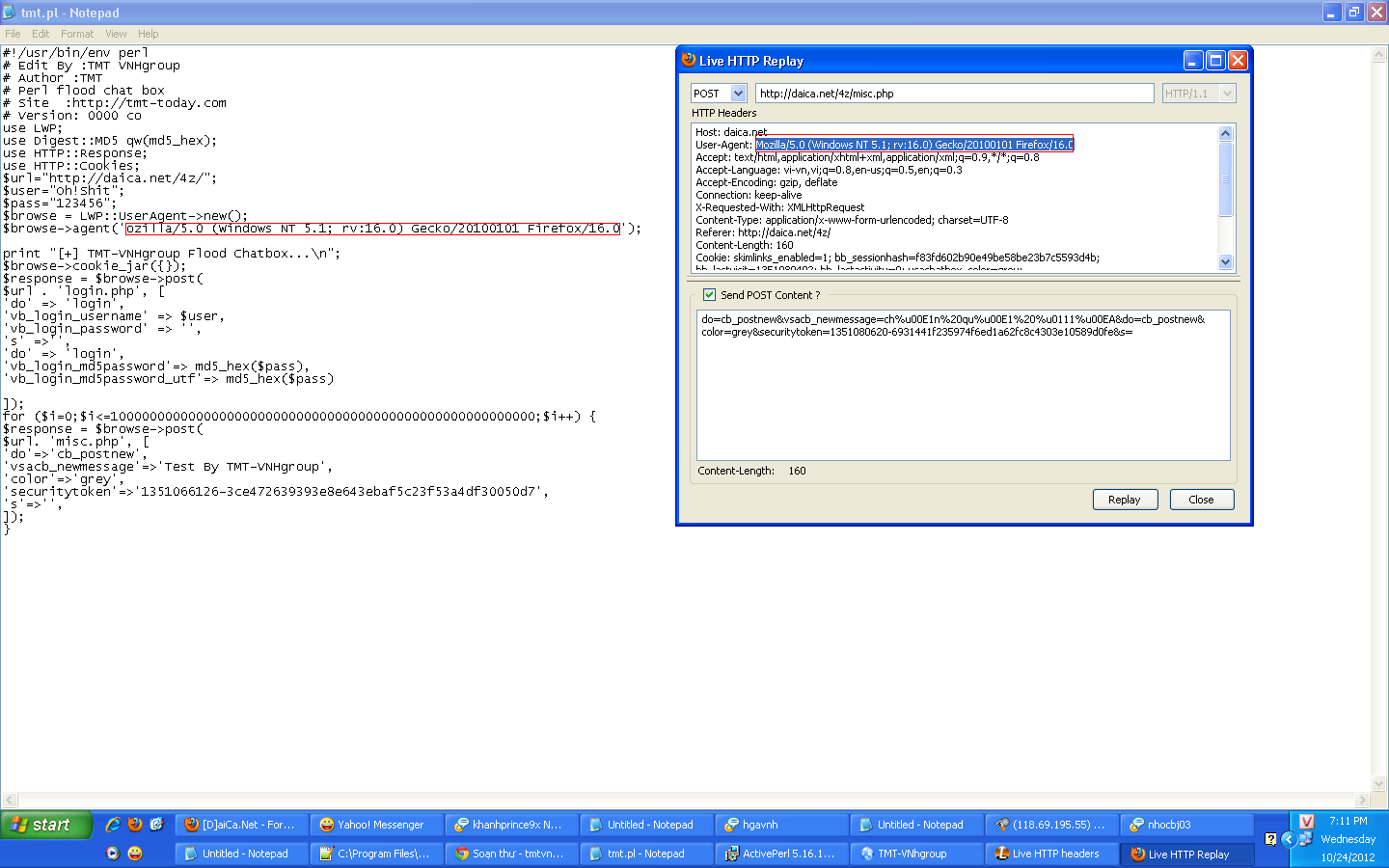Viewport: 1389px width, 868px height.
Task: Open Windows Media Player quick launch icon
Action: click(x=113, y=854)
